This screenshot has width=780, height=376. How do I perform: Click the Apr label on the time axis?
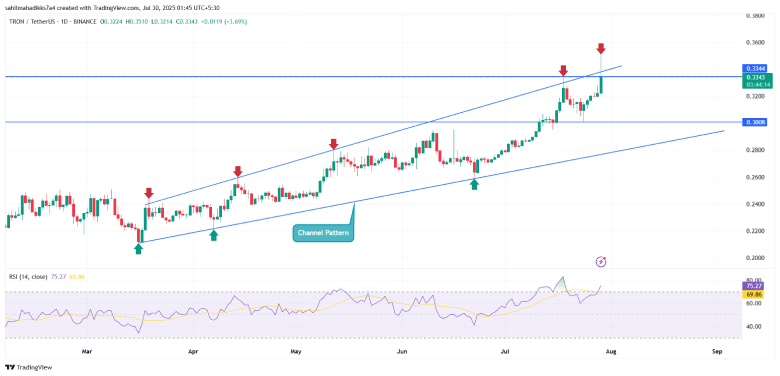(x=193, y=352)
